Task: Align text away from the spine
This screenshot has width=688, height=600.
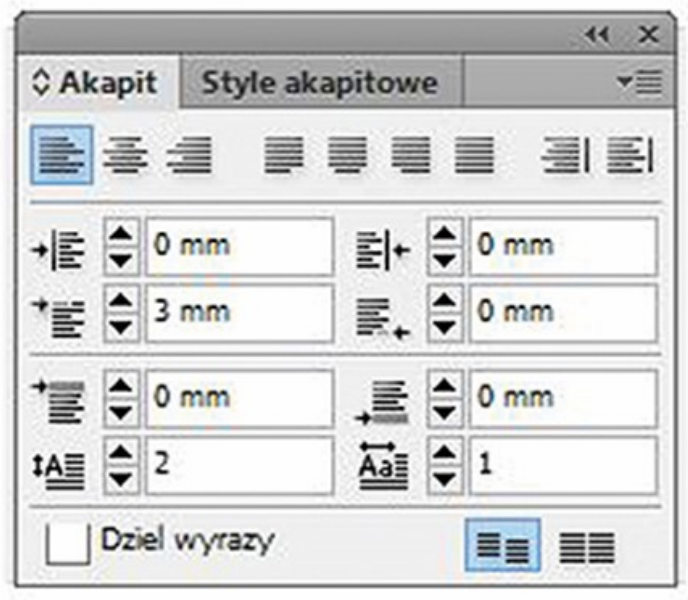Action: coord(630,156)
